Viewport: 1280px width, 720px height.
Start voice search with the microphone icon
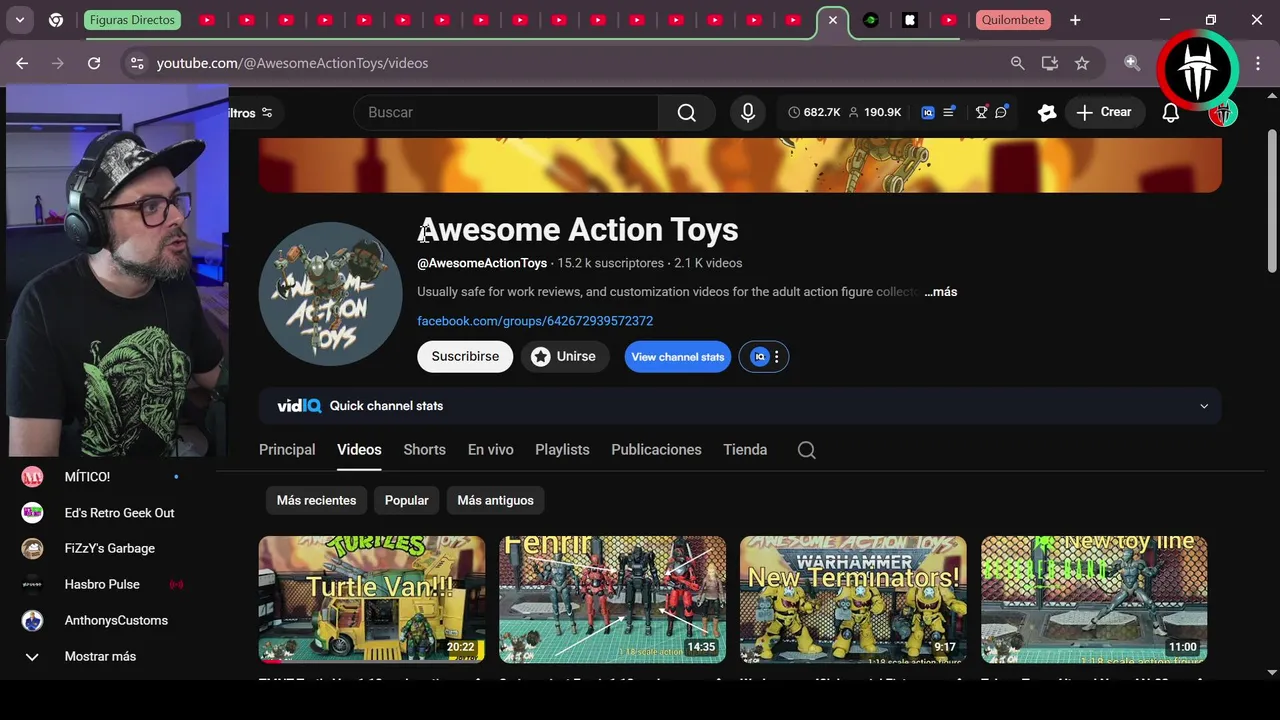coord(748,113)
